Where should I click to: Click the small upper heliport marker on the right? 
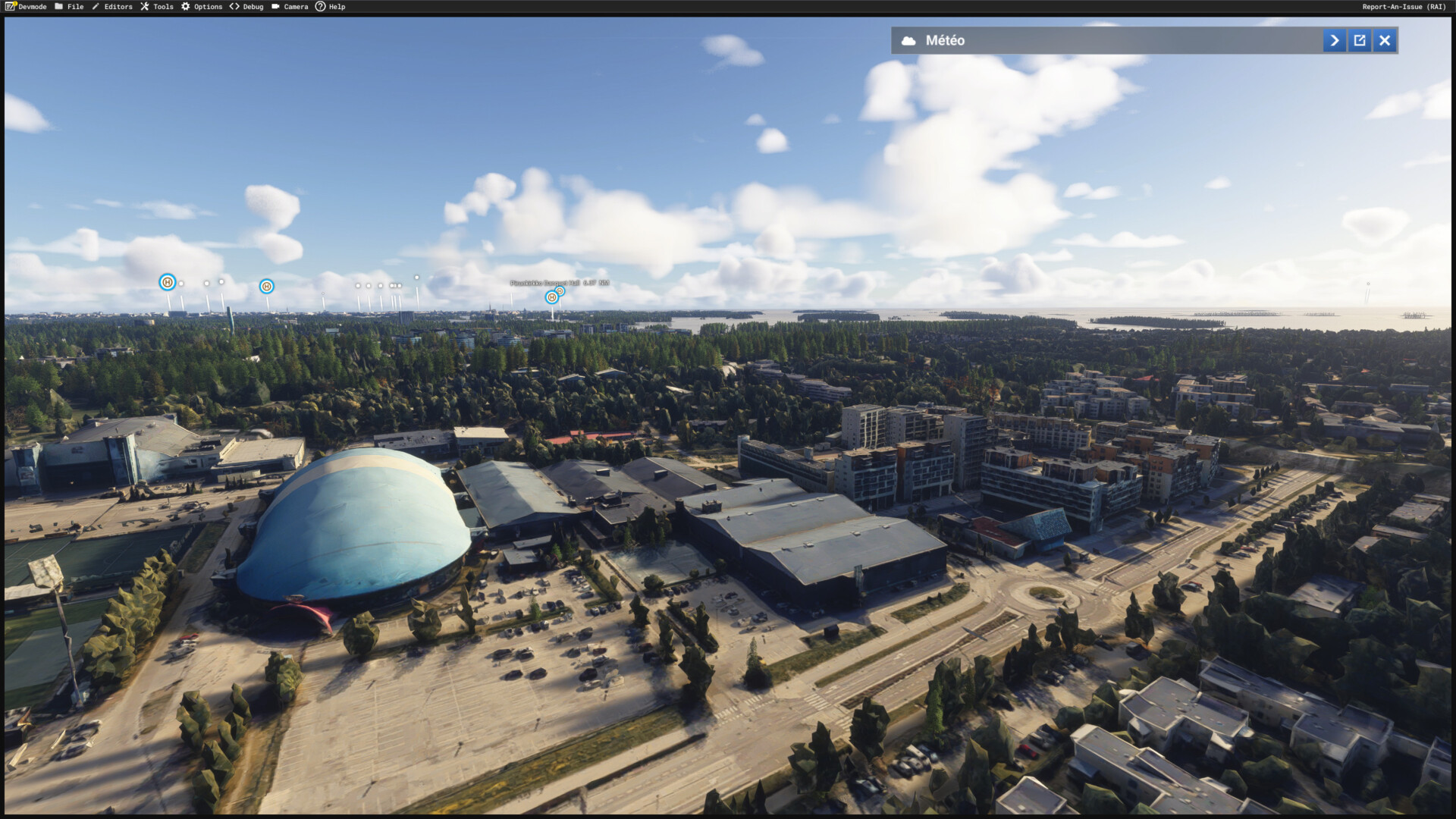coord(560,291)
